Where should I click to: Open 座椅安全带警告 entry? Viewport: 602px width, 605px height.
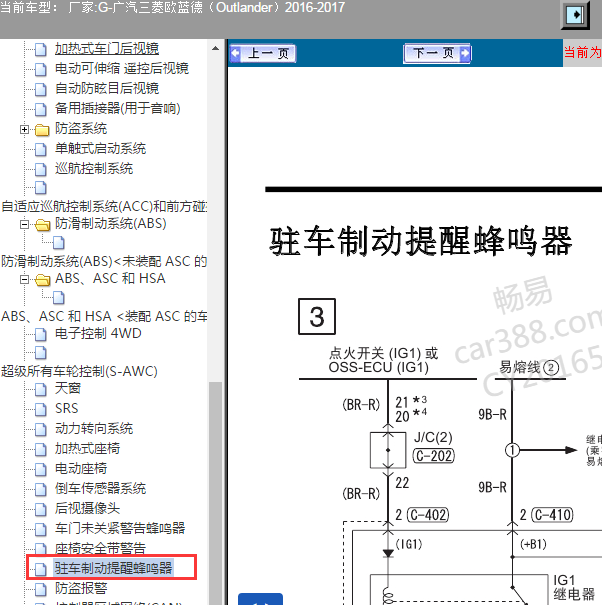coord(100,548)
